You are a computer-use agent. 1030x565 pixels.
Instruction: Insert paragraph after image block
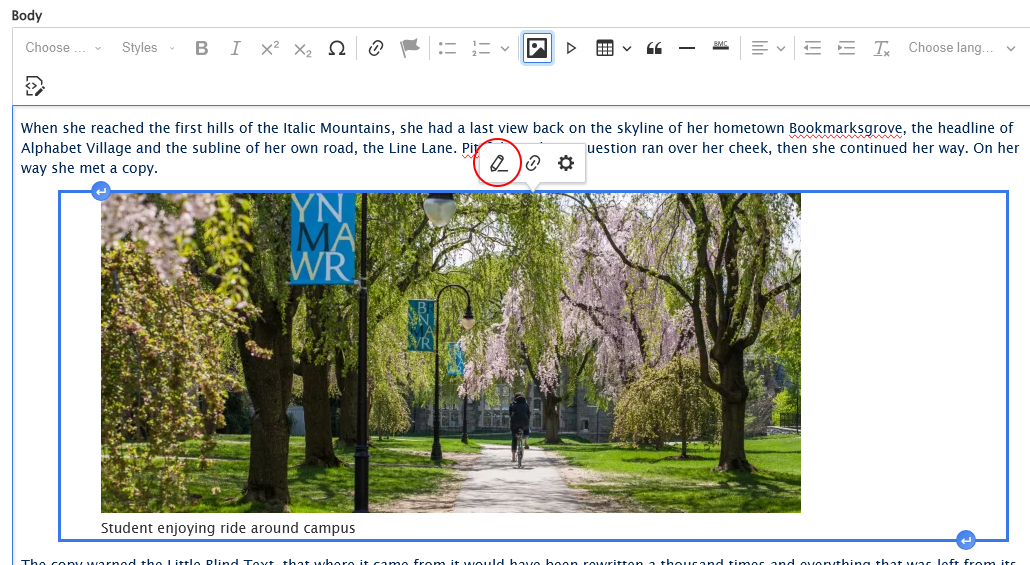(966, 540)
